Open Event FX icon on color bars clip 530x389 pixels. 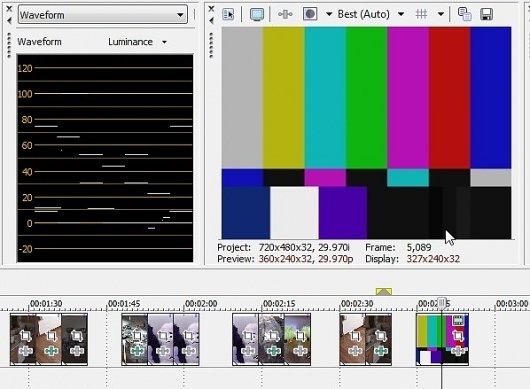tap(458, 351)
